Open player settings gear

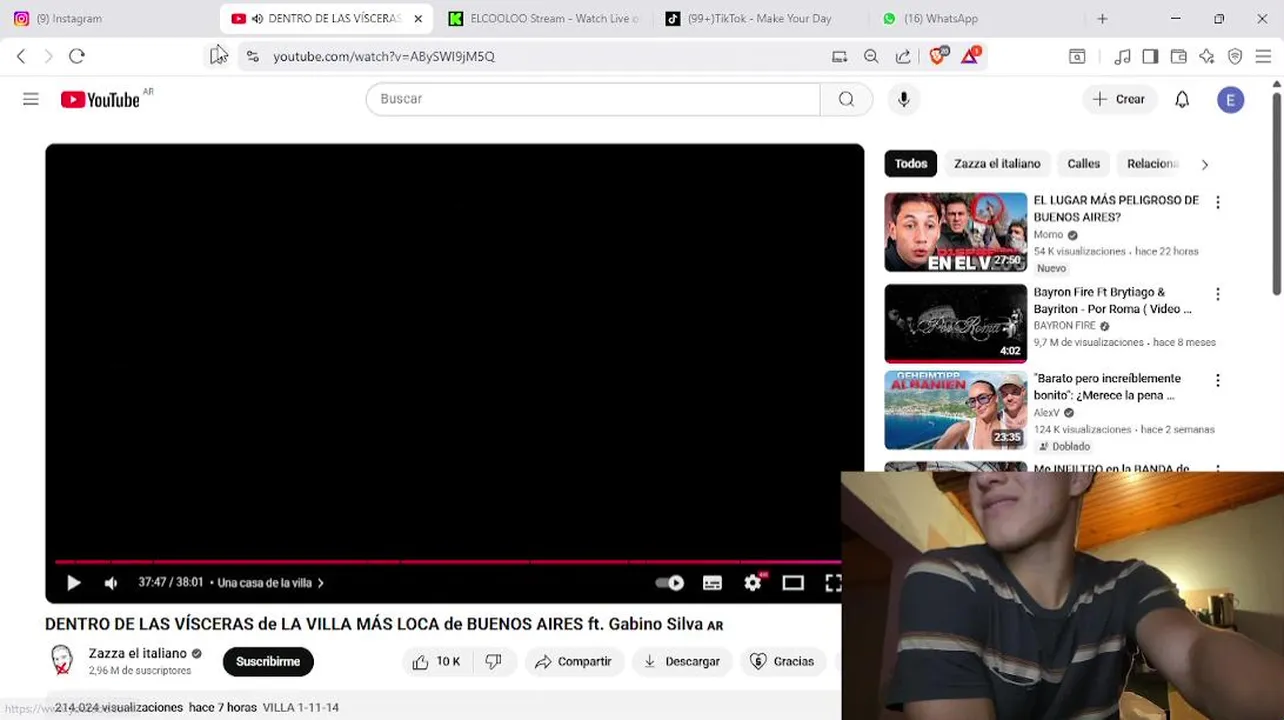pyautogui.click(x=753, y=583)
